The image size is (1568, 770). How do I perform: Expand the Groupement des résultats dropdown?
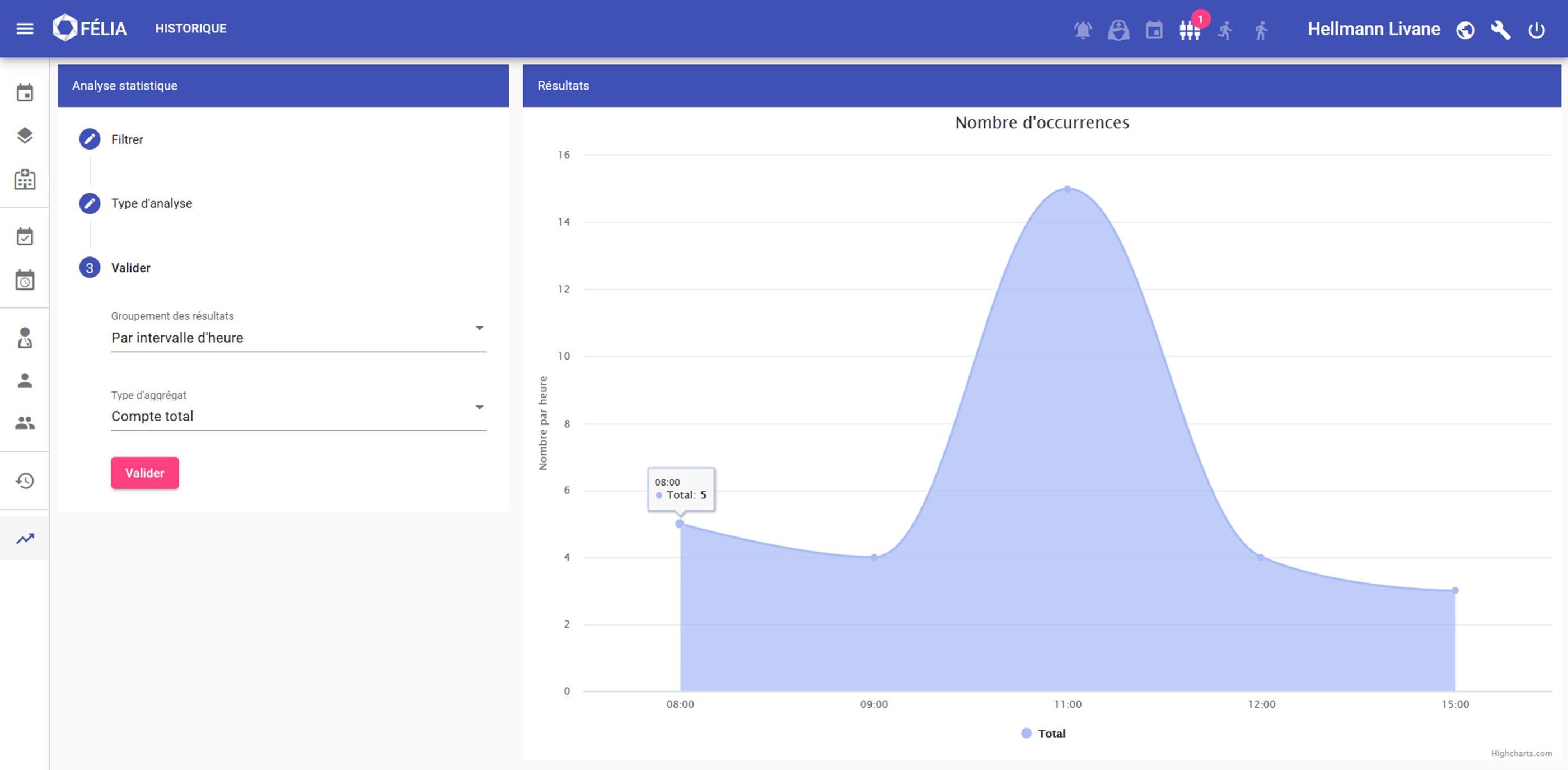coord(298,337)
